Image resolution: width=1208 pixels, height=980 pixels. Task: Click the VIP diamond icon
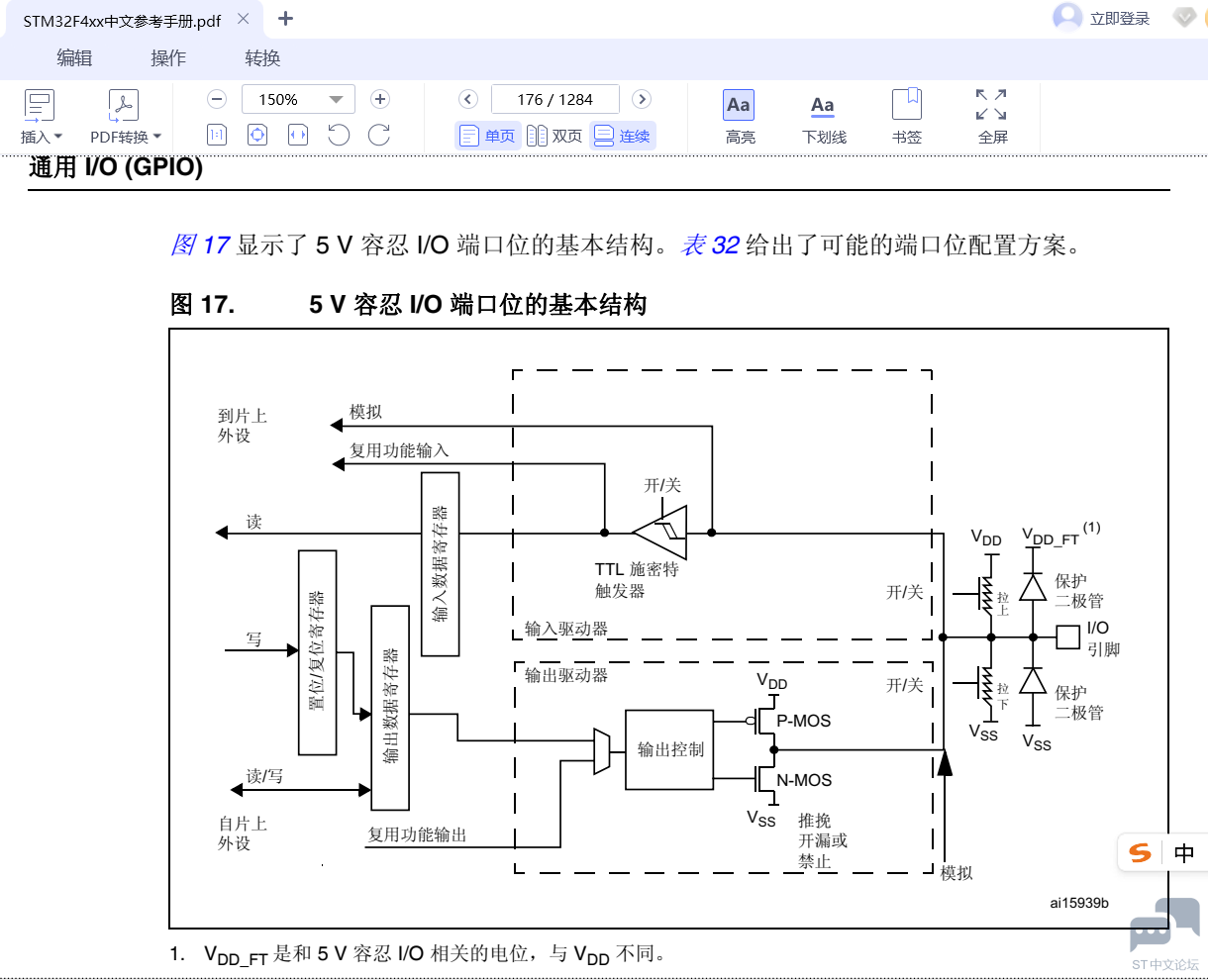(x=1184, y=18)
